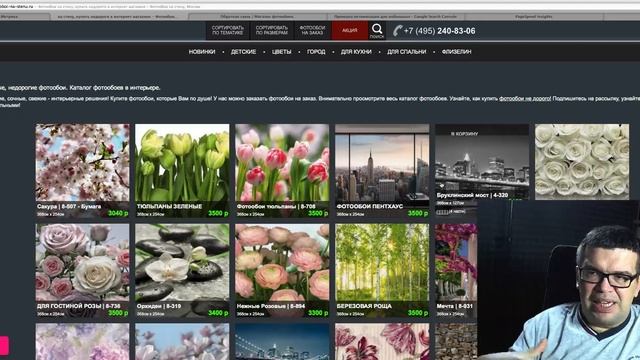Viewport: 640px width, 360px height.
Task: Open the lilac flowers thumbnail in third row
Action: coord(82,342)
